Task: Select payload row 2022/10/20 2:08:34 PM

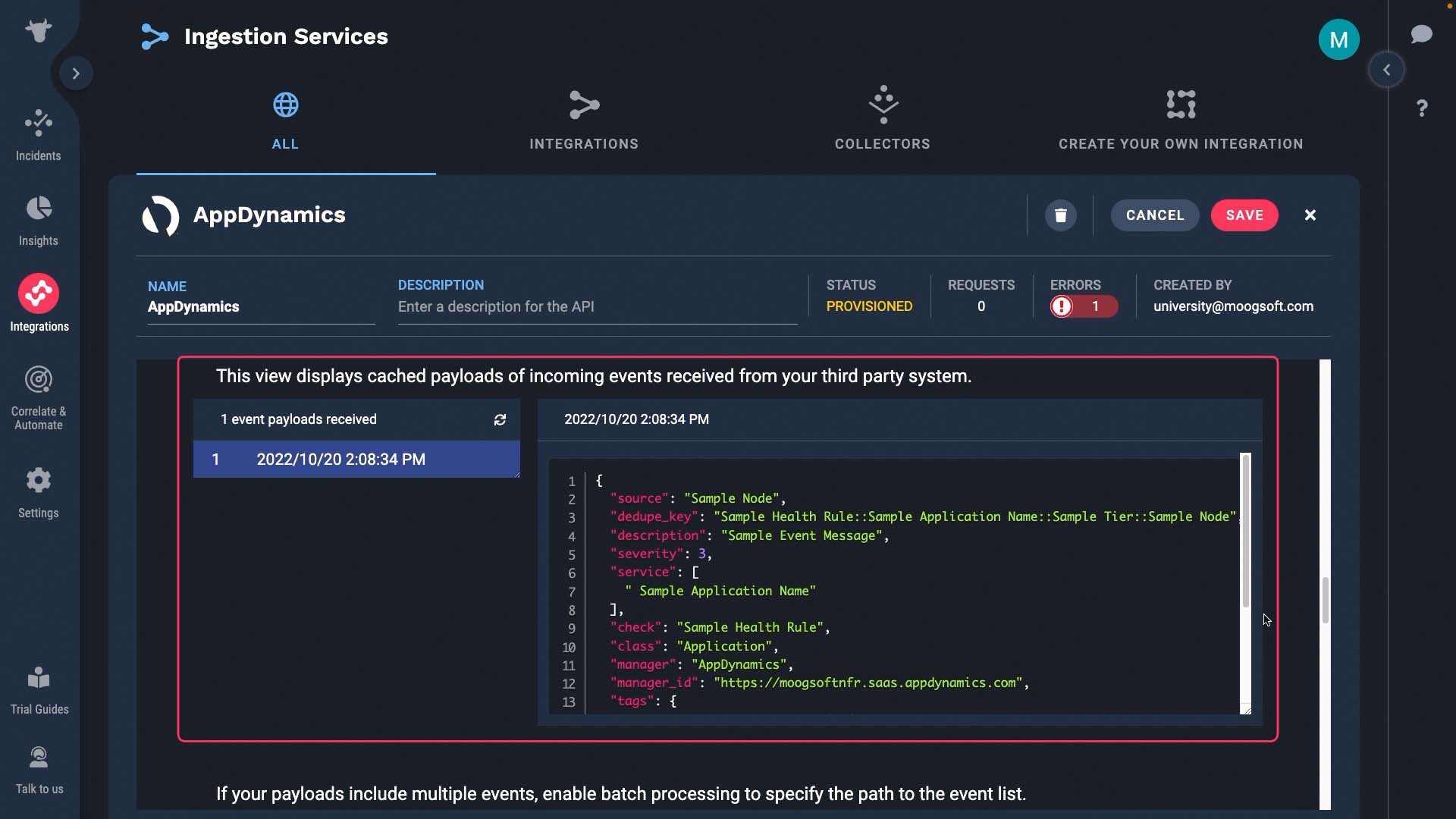Action: [x=356, y=460]
